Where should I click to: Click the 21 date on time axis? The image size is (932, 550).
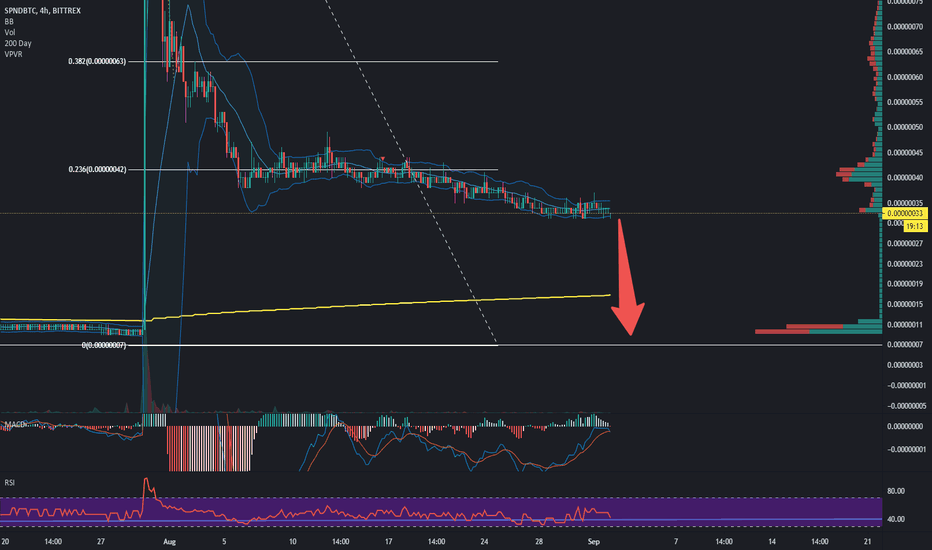[868, 542]
